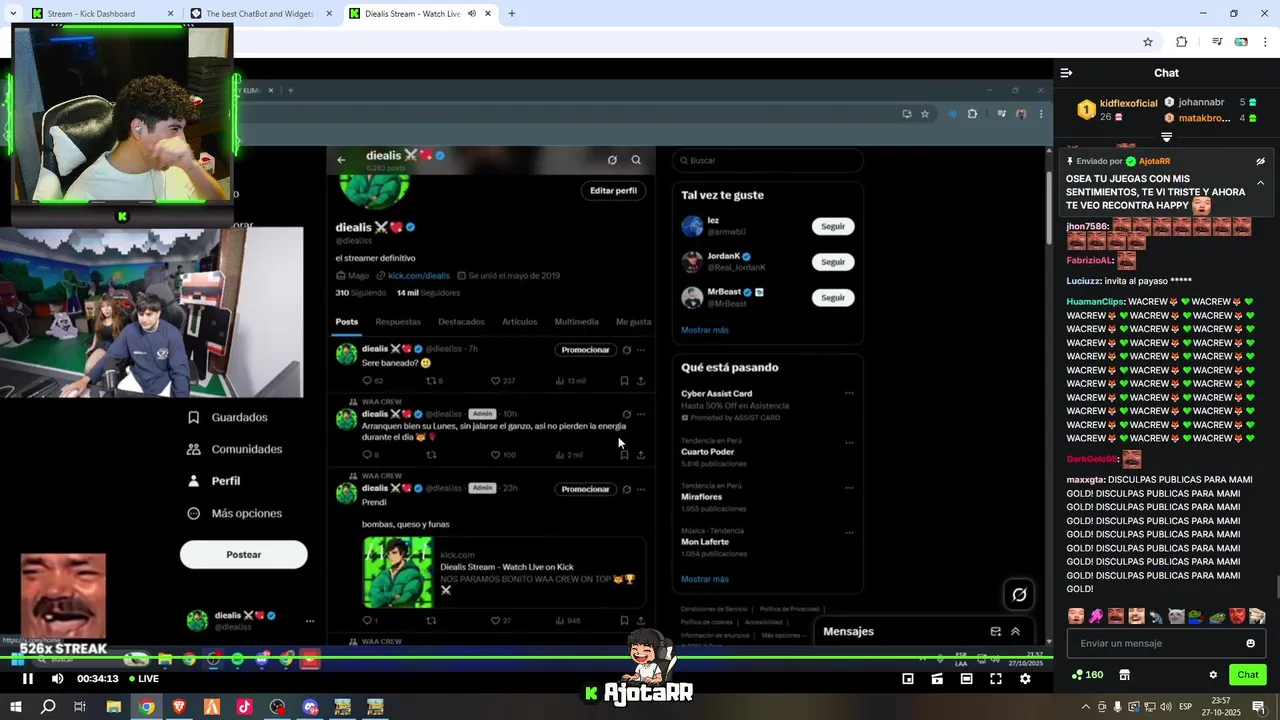Open 'Guardados' in Twitter sidebar
1280x720 pixels.
coord(229,417)
